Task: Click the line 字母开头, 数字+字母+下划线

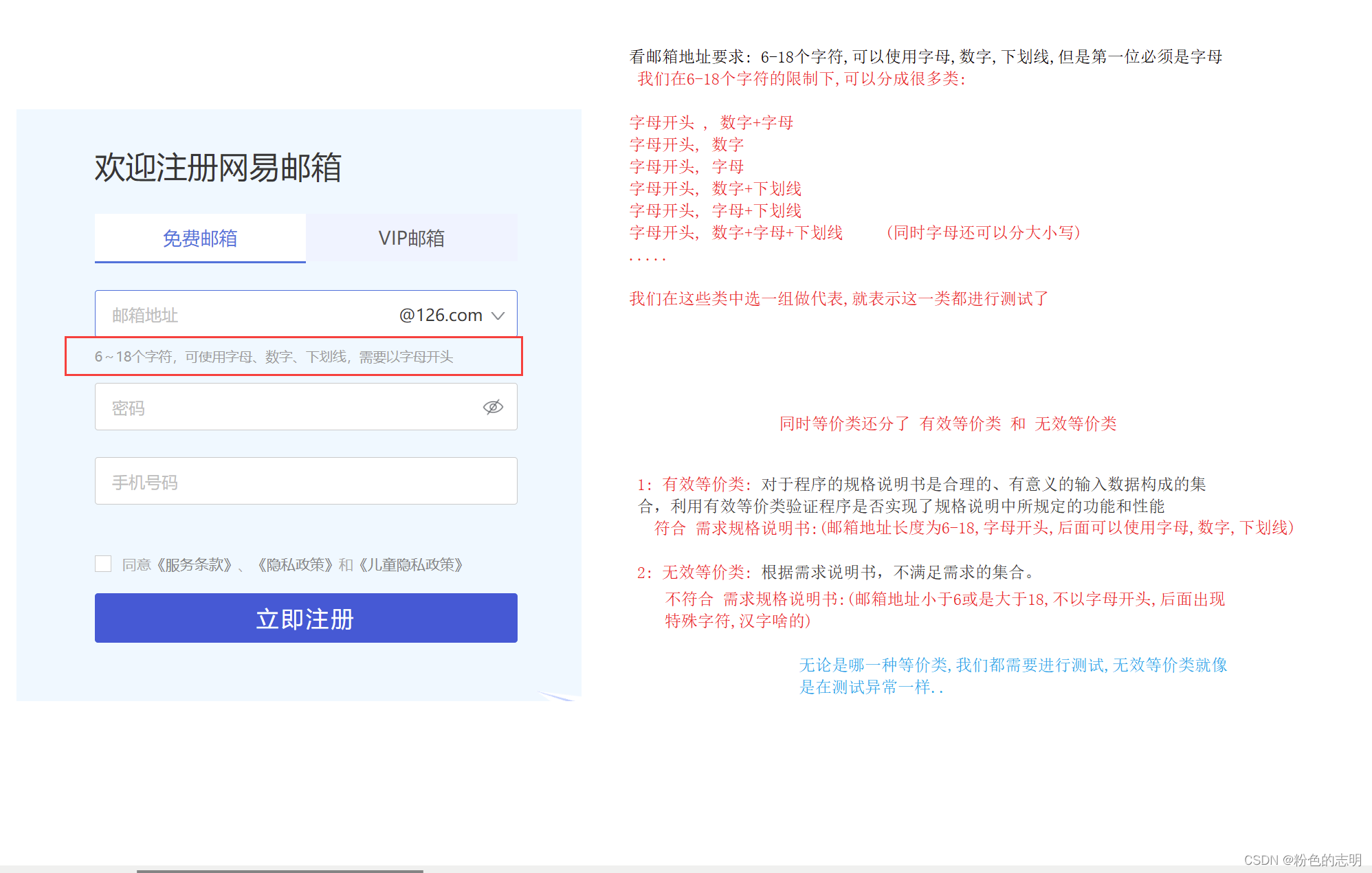Action: pos(736,233)
